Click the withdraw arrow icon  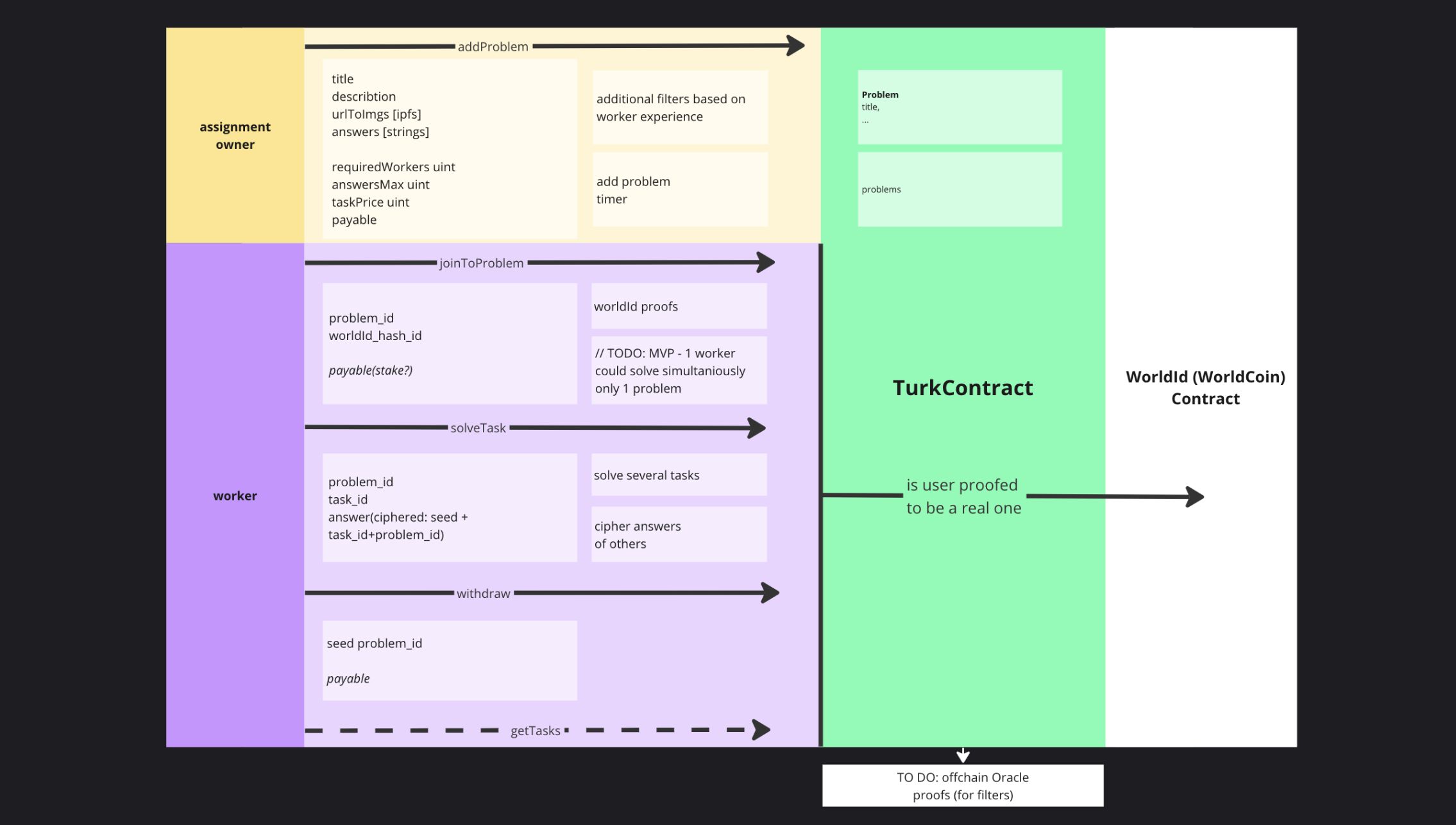coord(771,593)
